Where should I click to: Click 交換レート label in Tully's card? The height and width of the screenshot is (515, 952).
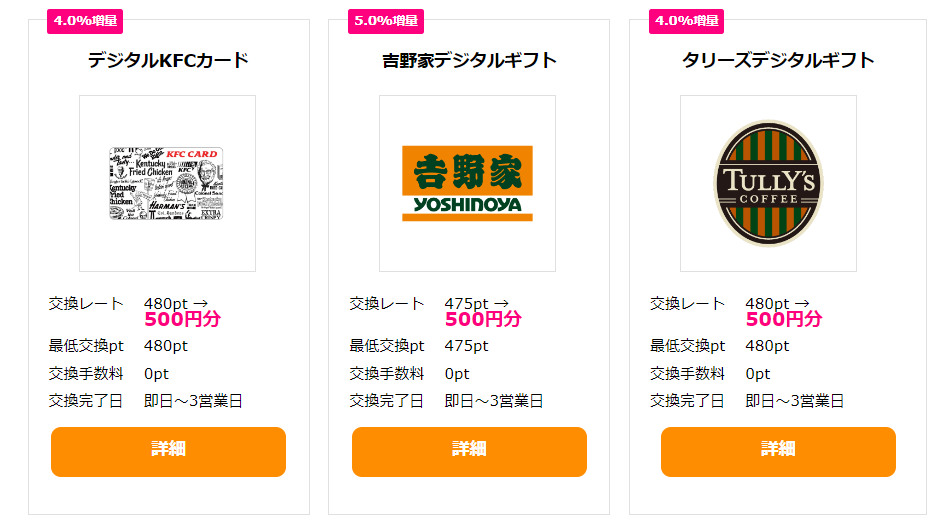tap(687, 304)
